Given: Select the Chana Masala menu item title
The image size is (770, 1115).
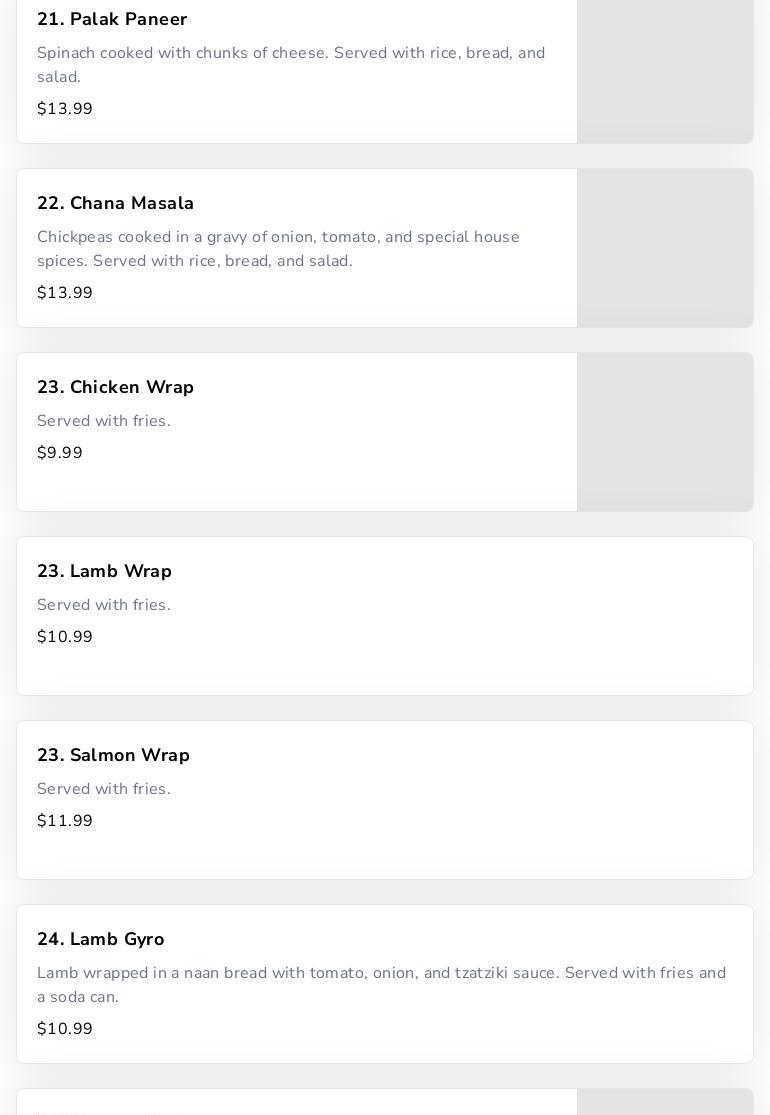Looking at the screenshot, I should coord(116,204).
